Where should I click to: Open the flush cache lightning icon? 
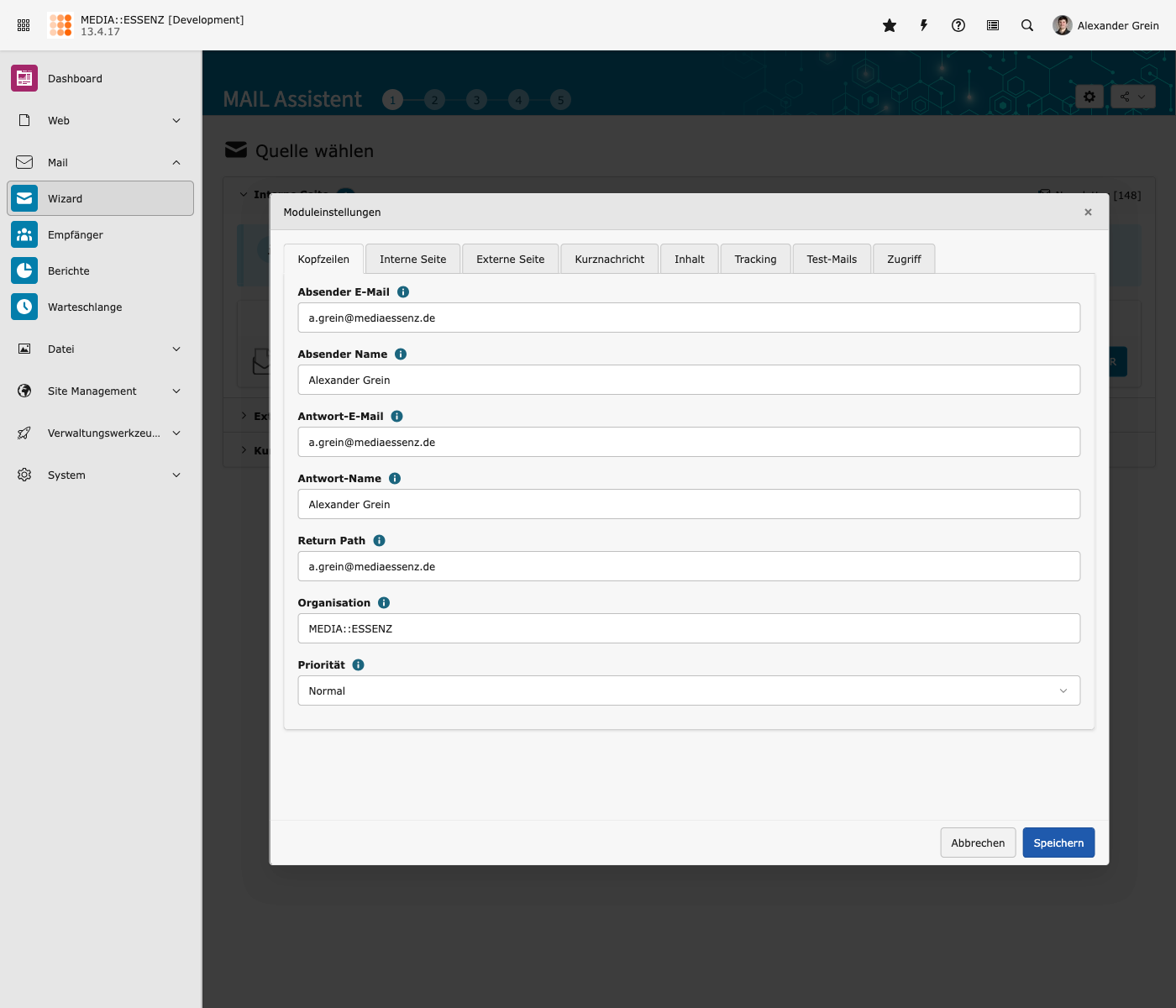pos(924,25)
